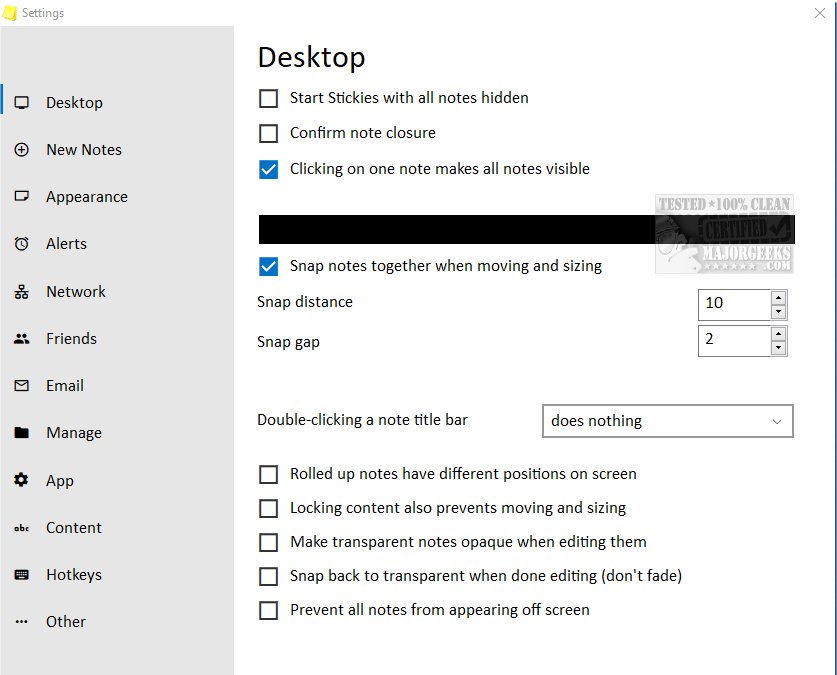Open the Other settings category

(65, 622)
